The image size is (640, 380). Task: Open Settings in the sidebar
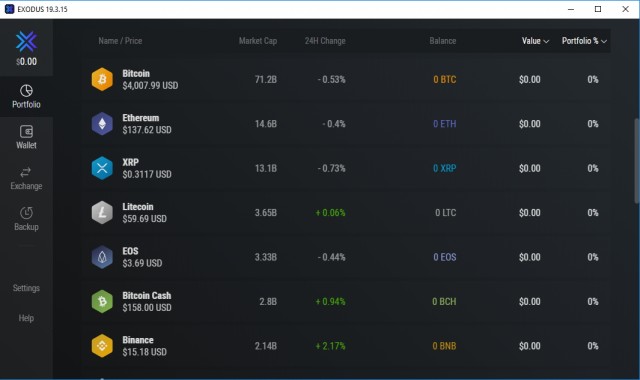pyautogui.click(x=26, y=288)
